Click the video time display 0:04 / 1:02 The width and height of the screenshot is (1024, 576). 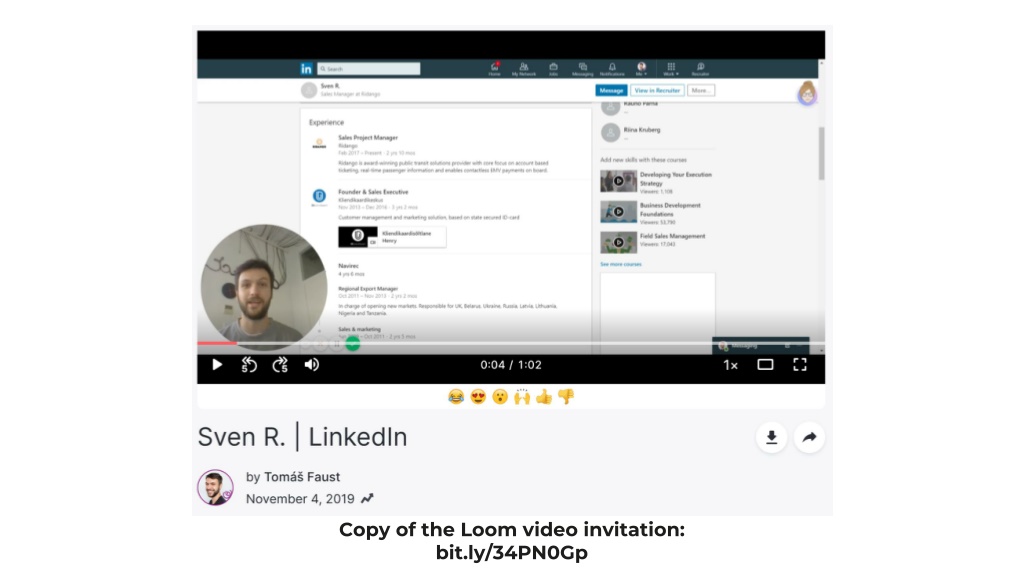click(x=511, y=365)
